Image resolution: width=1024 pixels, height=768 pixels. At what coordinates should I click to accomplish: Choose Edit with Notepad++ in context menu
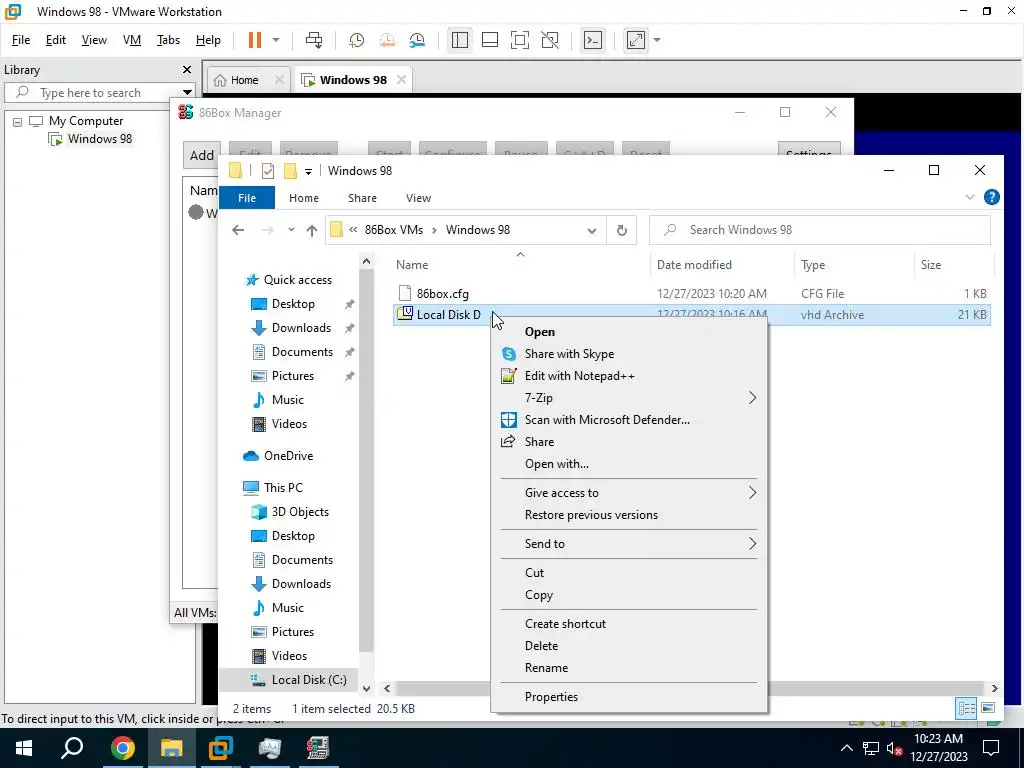pos(630,376)
